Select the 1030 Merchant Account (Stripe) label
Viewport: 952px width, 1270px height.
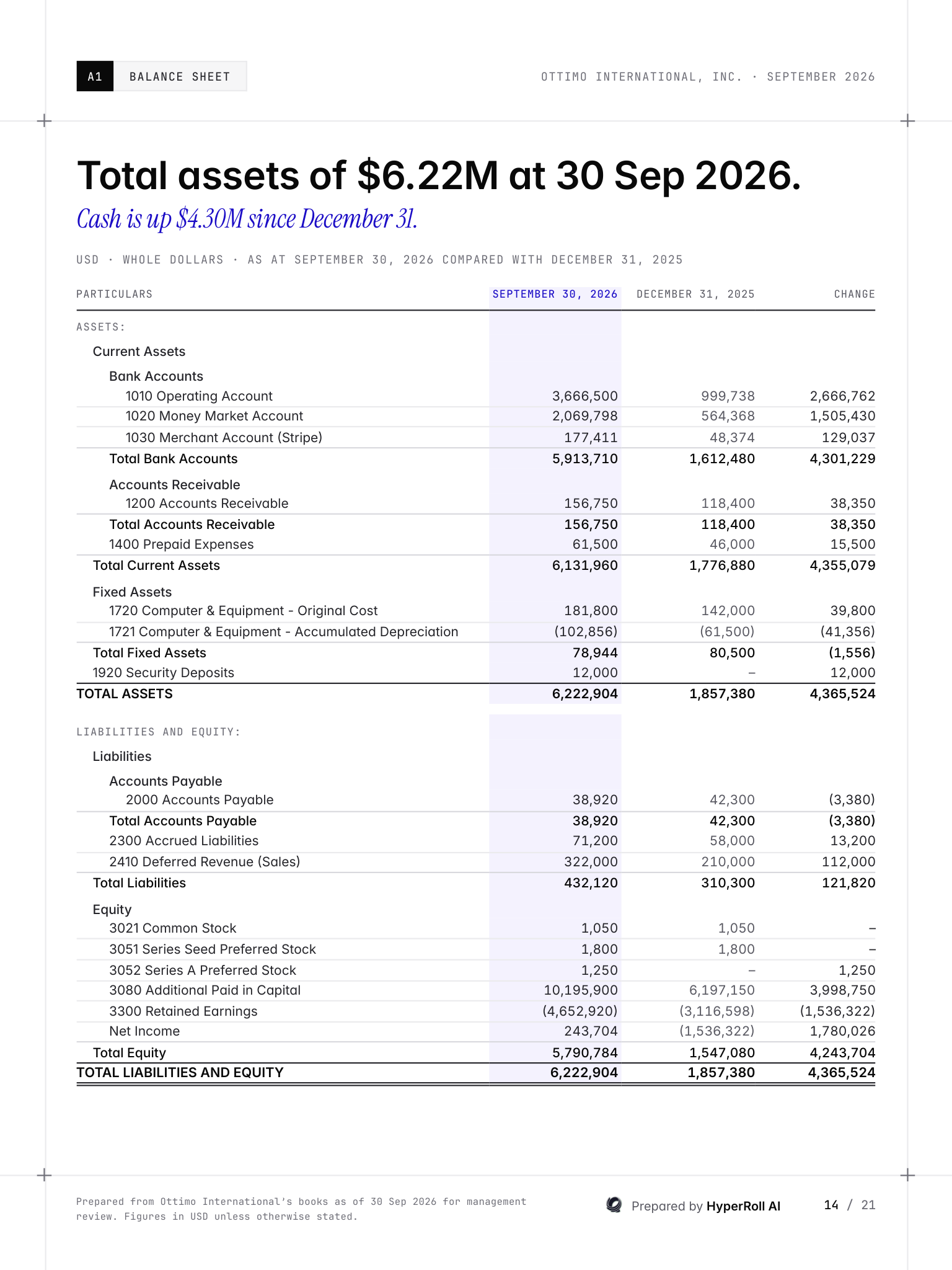[224, 437]
